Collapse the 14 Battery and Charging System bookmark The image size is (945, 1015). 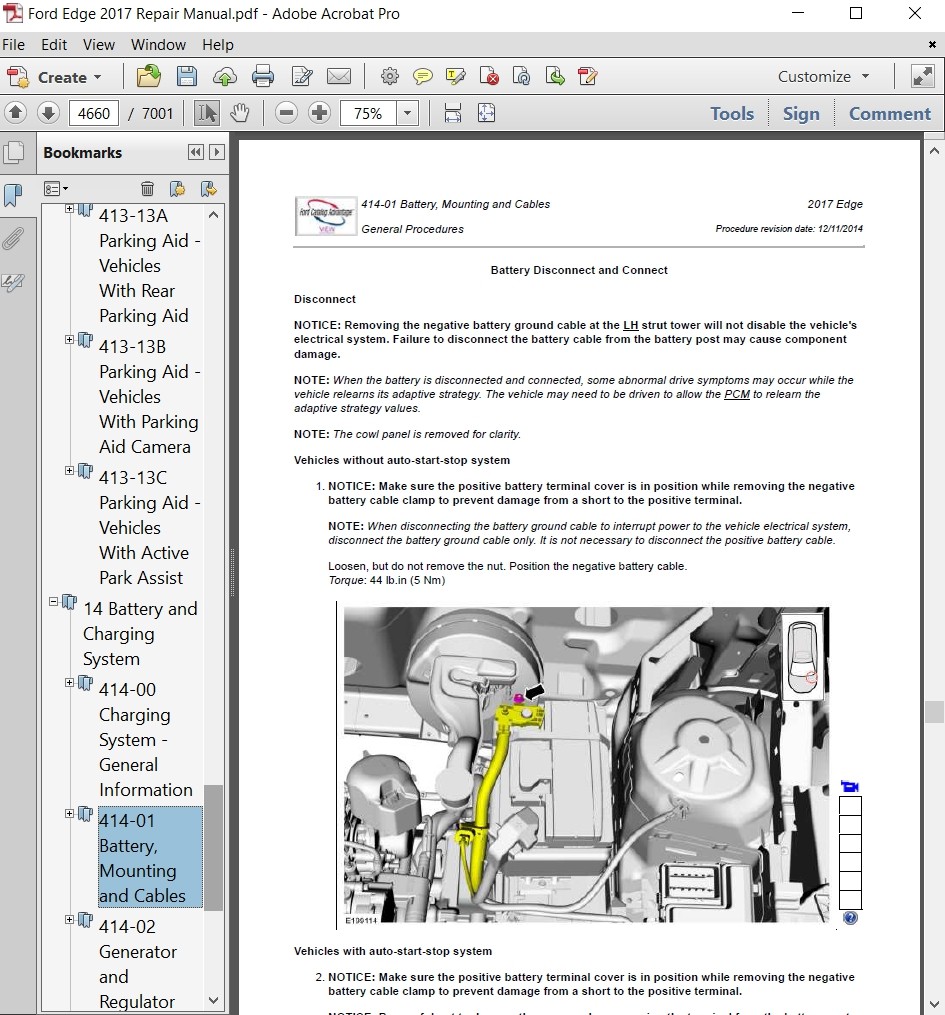(54, 602)
